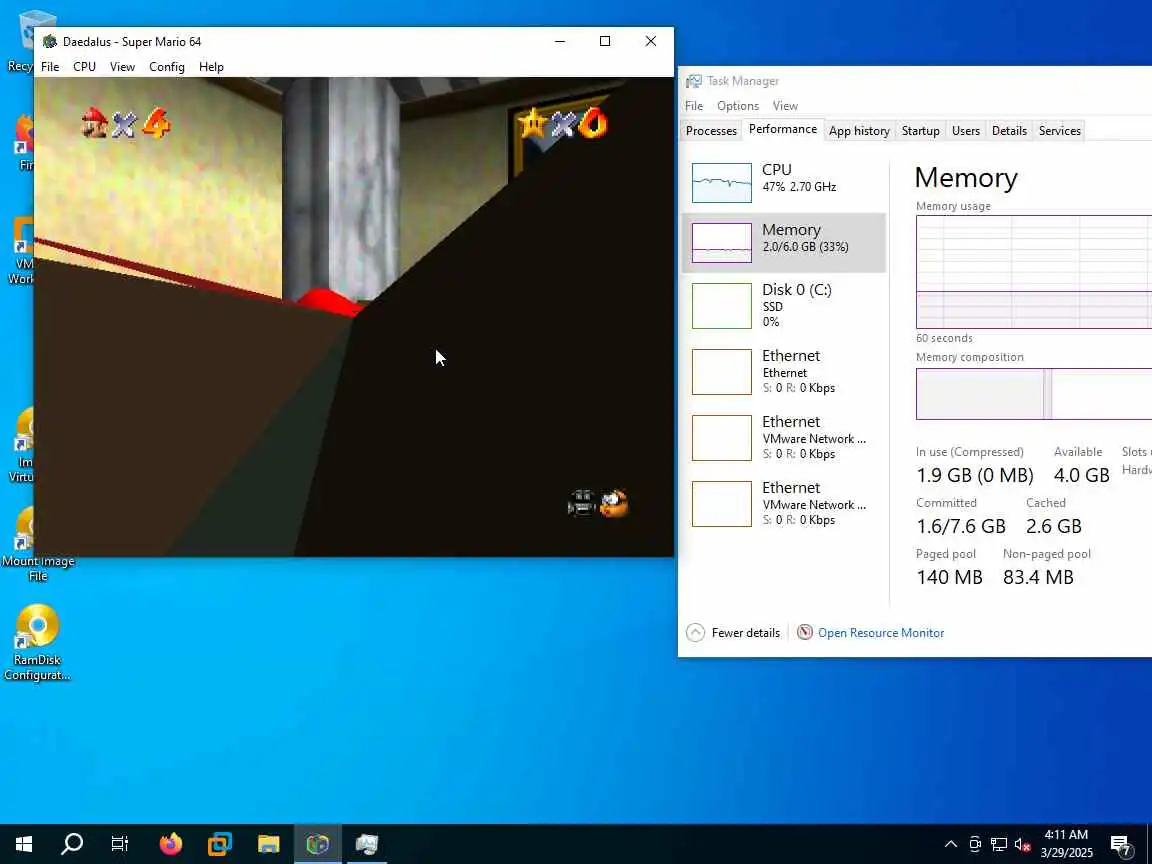Open Task Manager Options menu
1152x864 pixels.
pyautogui.click(x=738, y=106)
